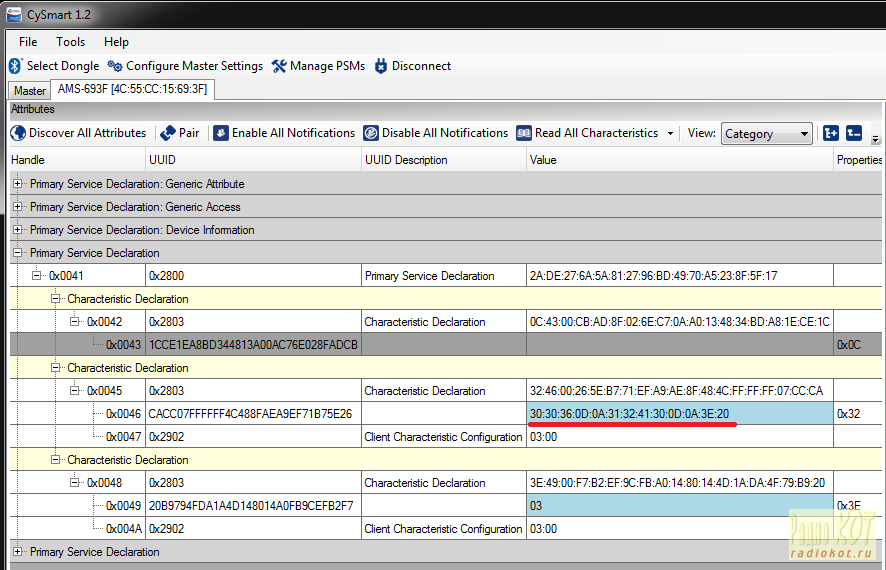Click the CySmart app icon in title bar
This screenshot has width=886, height=570.
[14, 15]
